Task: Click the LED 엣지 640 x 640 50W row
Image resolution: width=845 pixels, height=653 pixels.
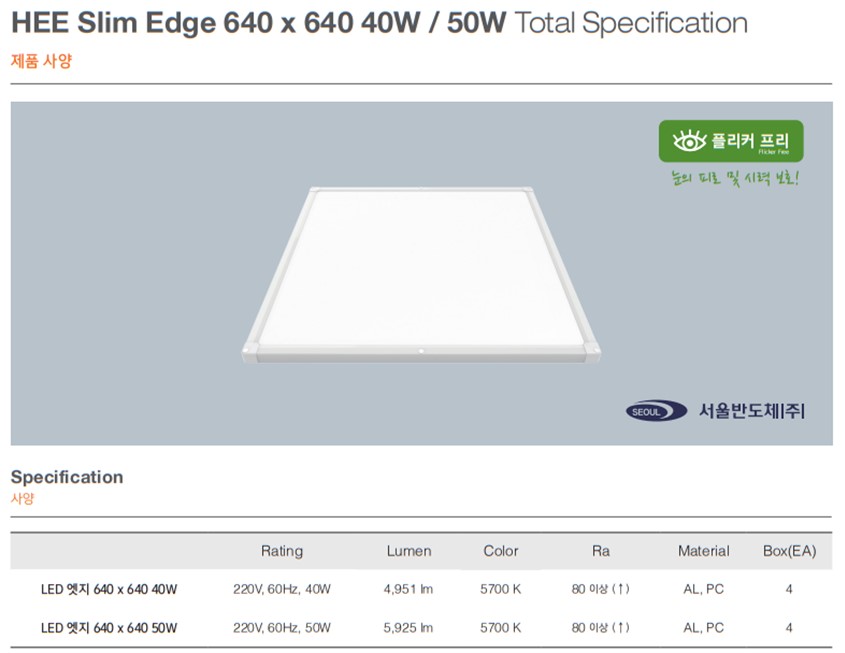Action: [x=421, y=628]
